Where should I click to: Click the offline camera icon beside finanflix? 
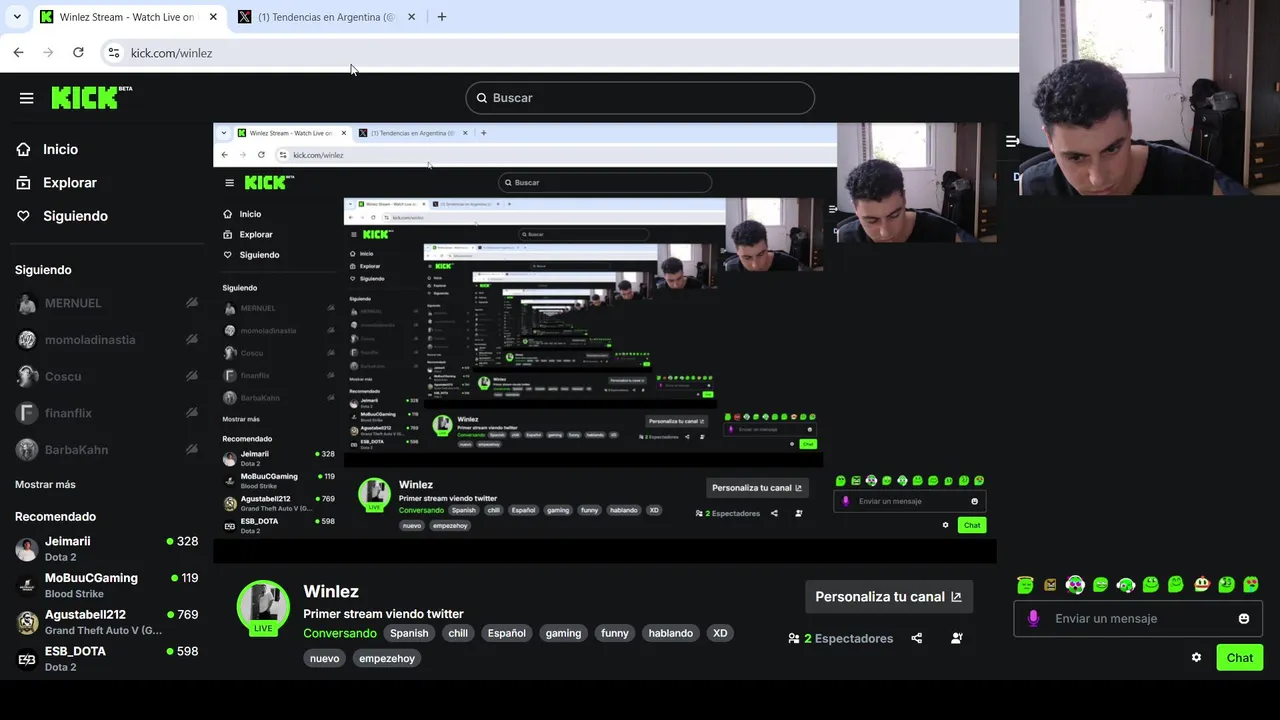tap(191, 413)
